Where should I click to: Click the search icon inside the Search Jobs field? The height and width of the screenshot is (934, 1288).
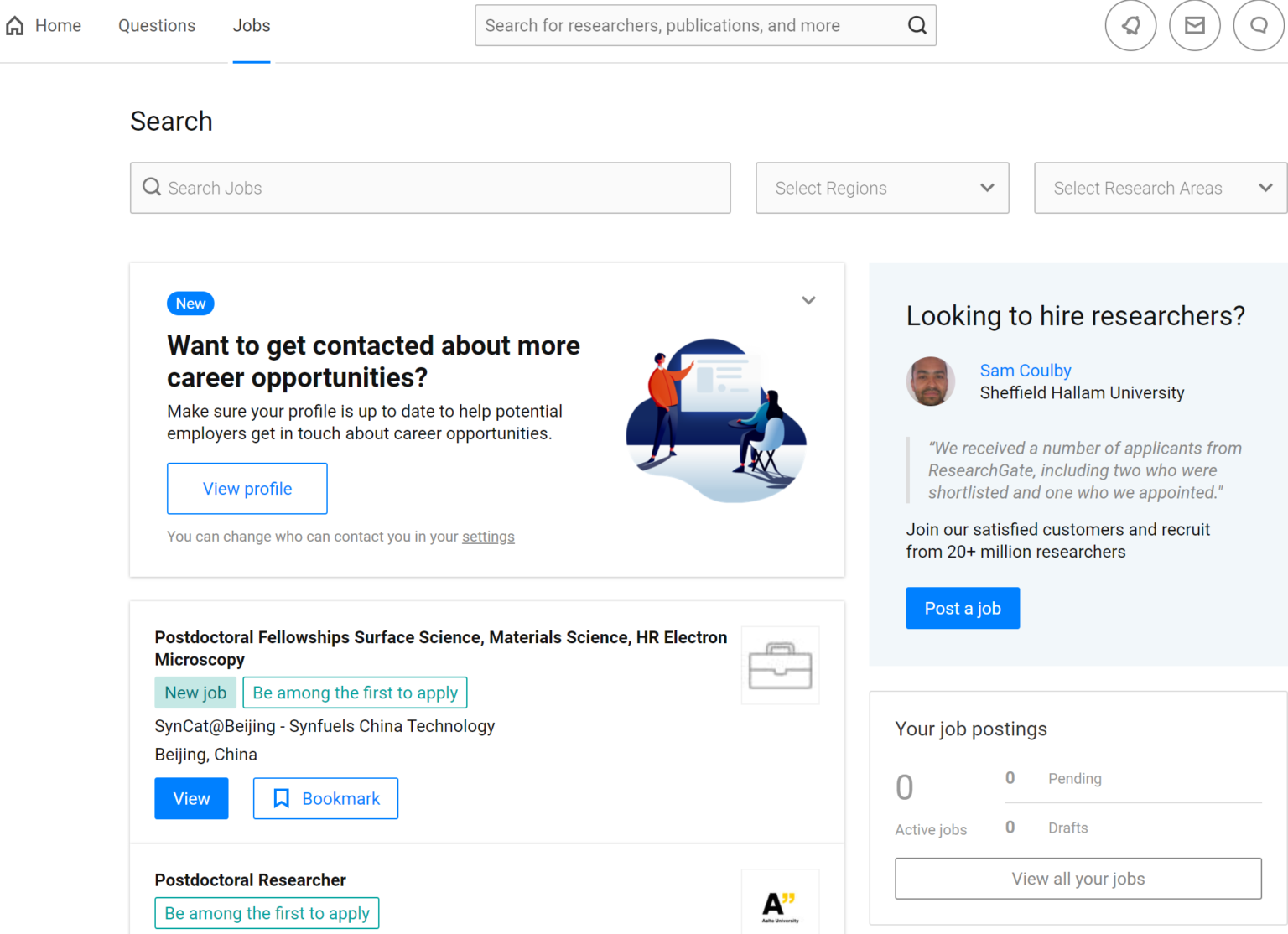(152, 187)
